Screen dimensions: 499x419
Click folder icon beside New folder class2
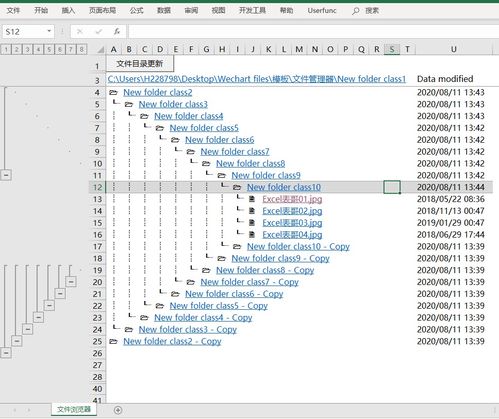[113, 92]
